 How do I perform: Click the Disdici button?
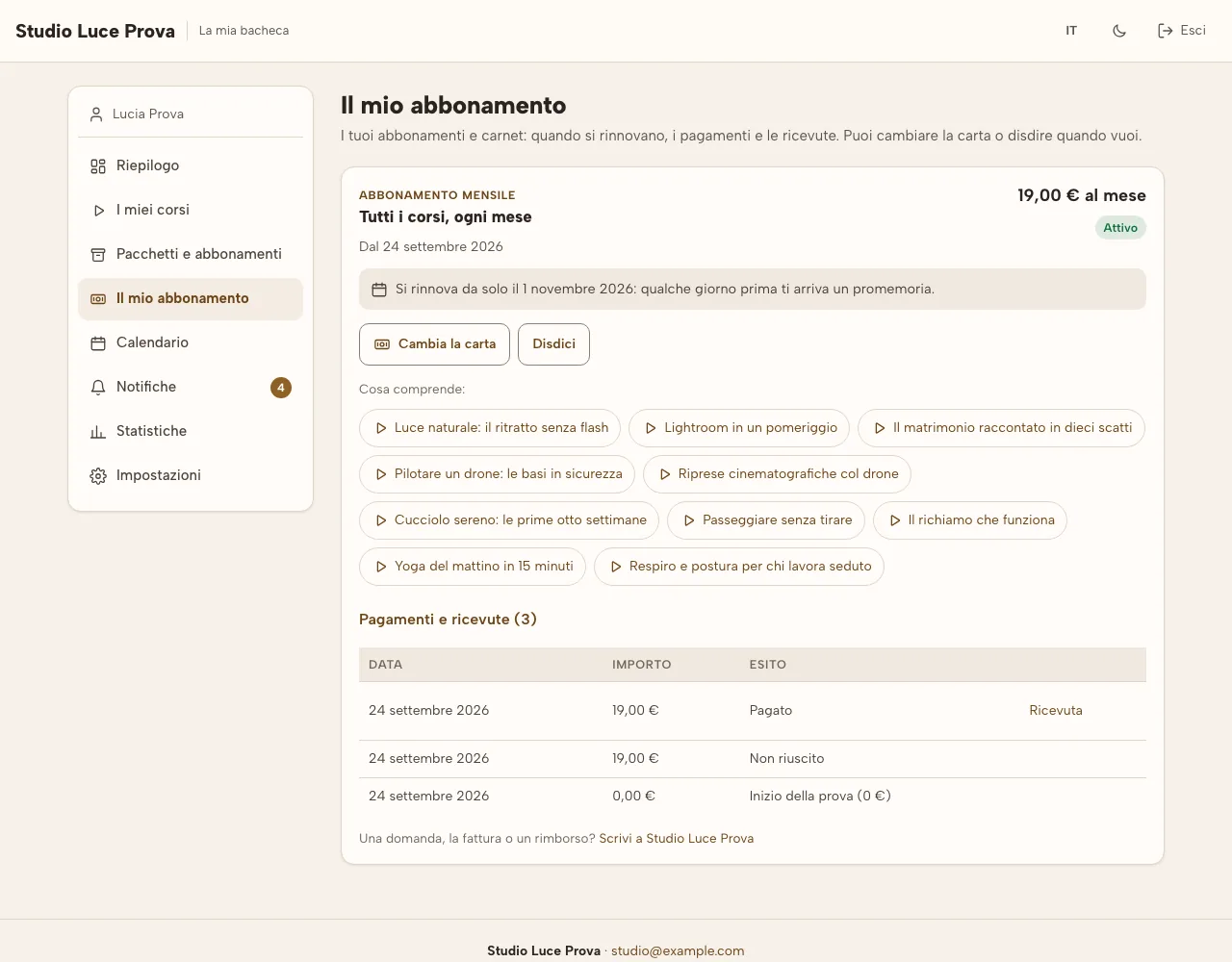(553, 344)
